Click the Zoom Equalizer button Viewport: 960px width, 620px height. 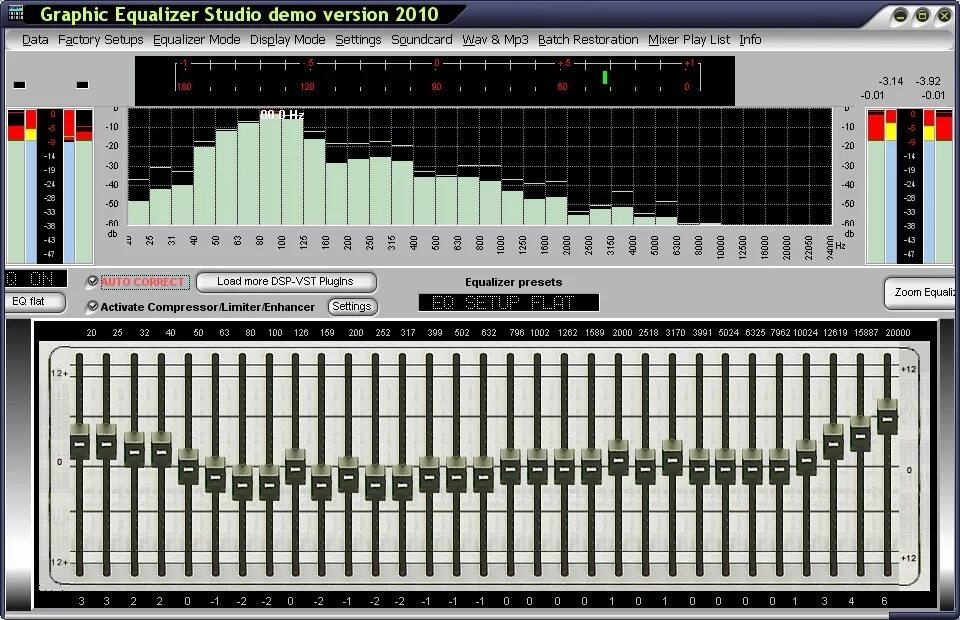[x=922, y=293]
